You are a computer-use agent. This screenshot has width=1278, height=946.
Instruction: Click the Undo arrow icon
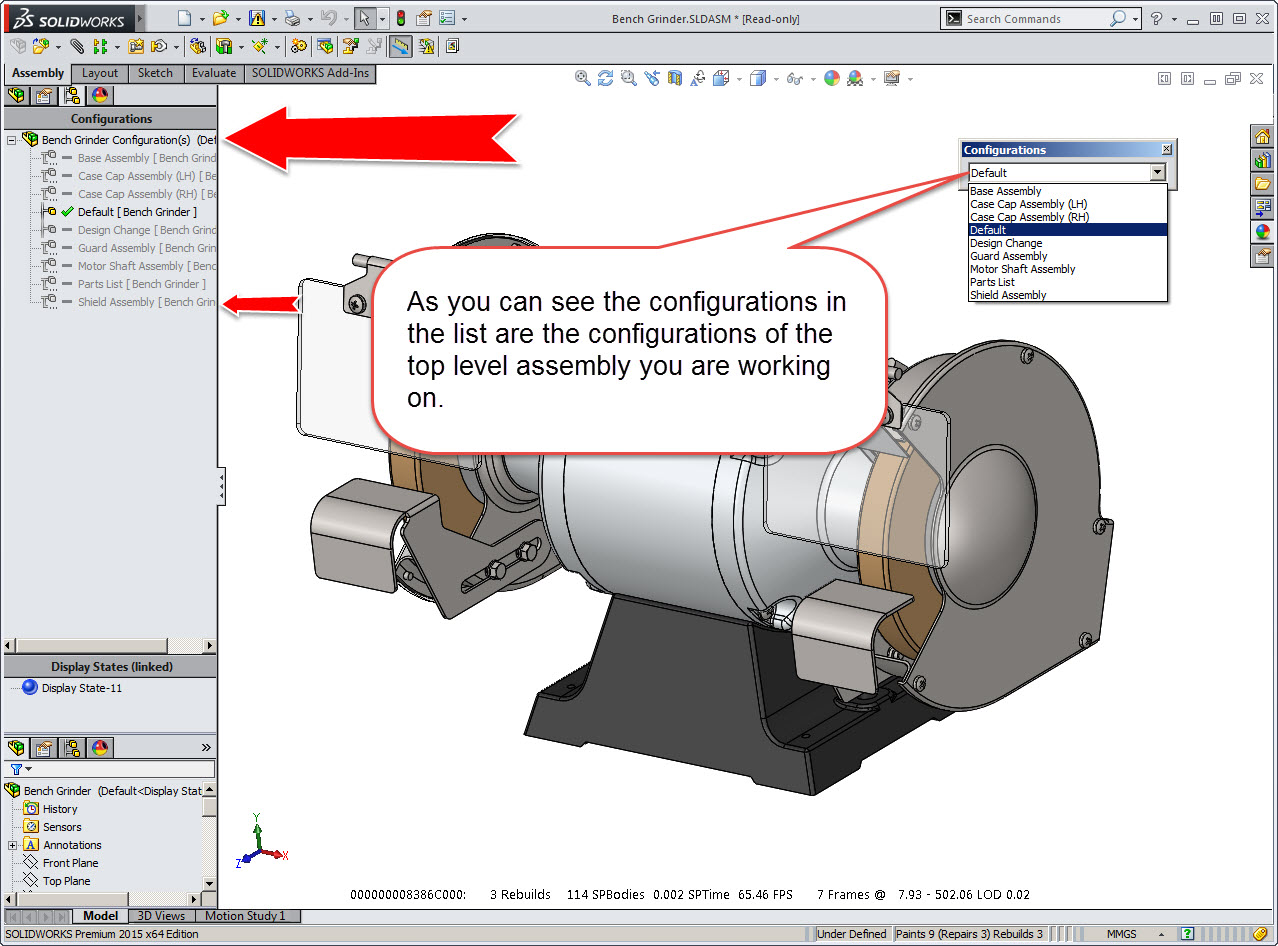click(329, 18)
